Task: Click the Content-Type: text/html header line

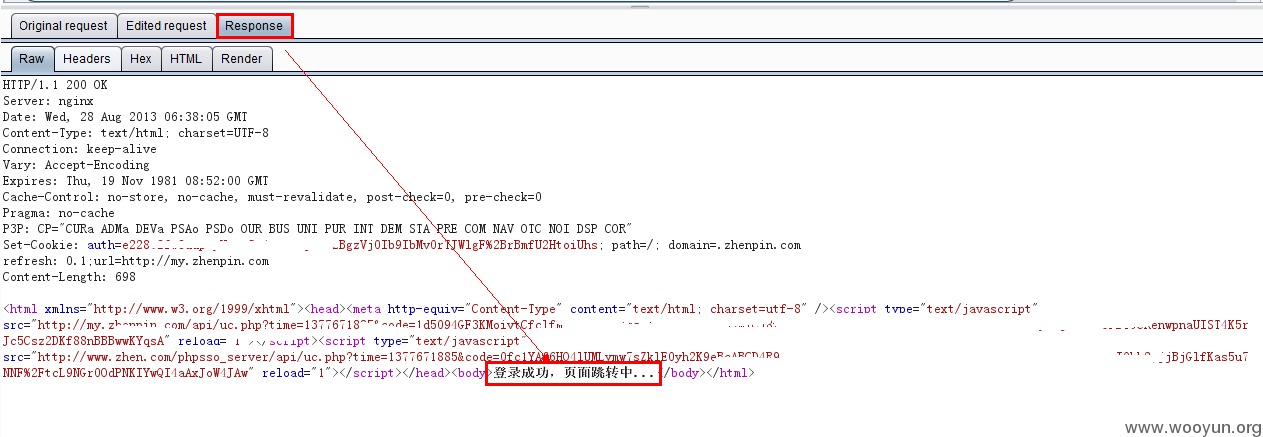Action: coord(136,133)
